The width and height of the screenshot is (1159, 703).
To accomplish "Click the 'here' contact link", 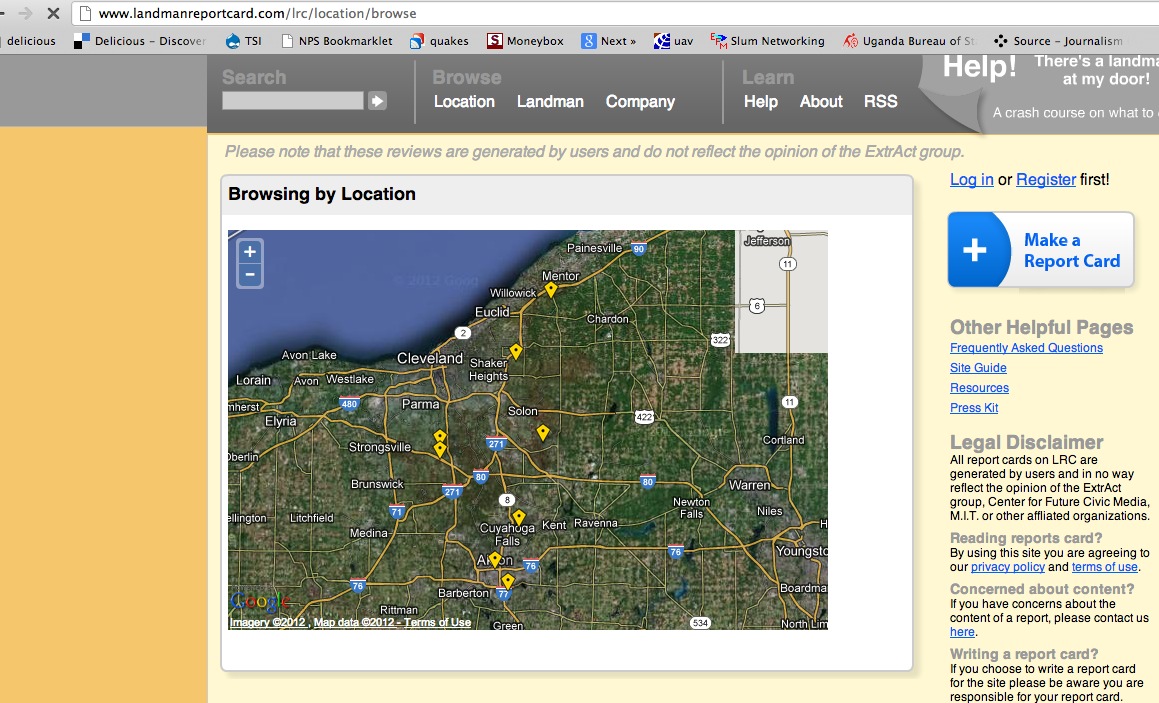I will [962, 632].
